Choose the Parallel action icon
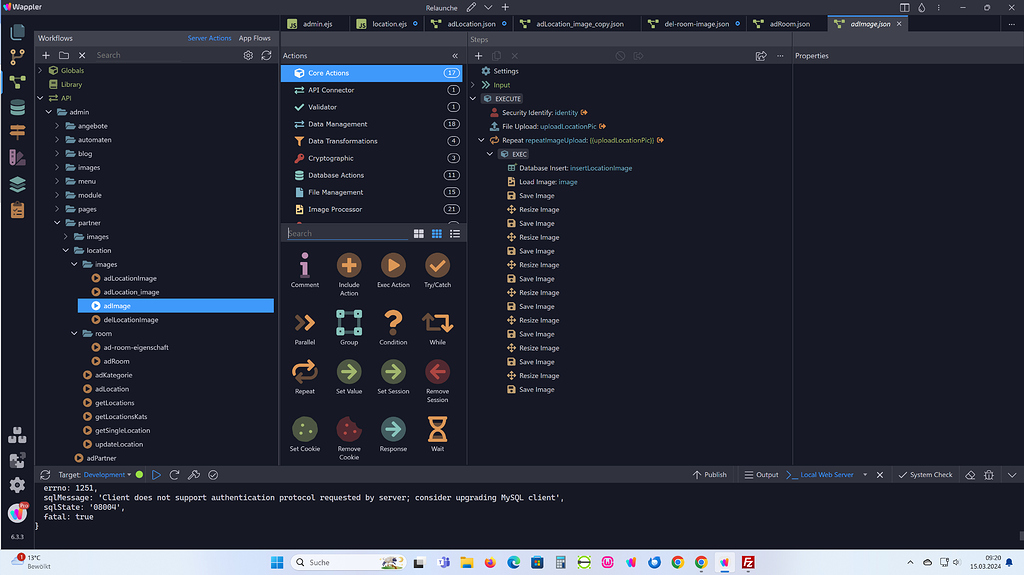 point(305,322)
